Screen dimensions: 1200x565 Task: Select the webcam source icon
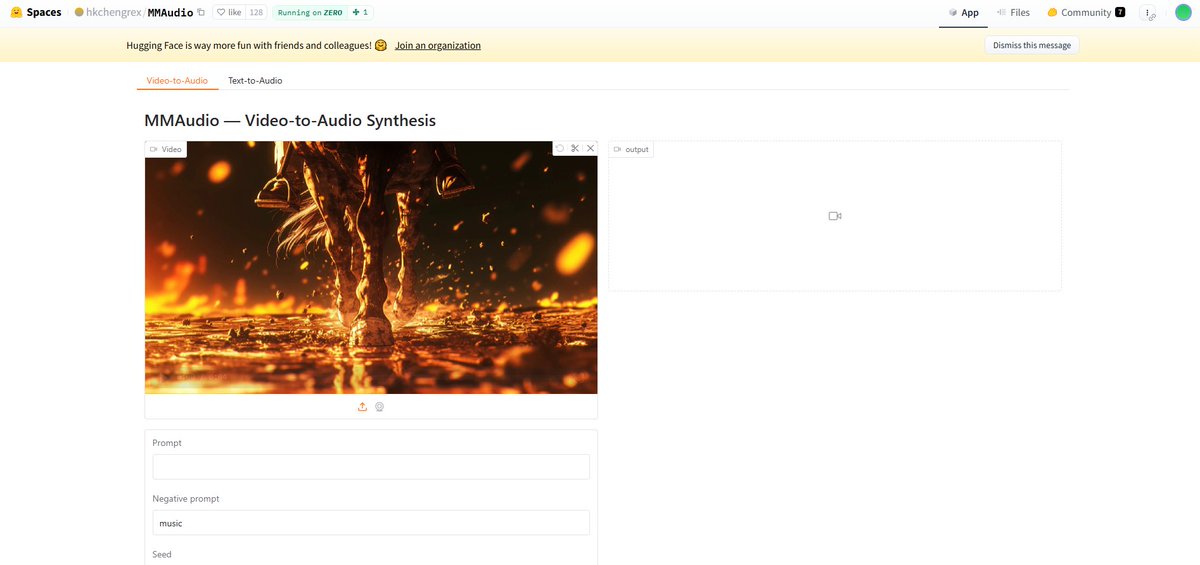coord(380,407)
